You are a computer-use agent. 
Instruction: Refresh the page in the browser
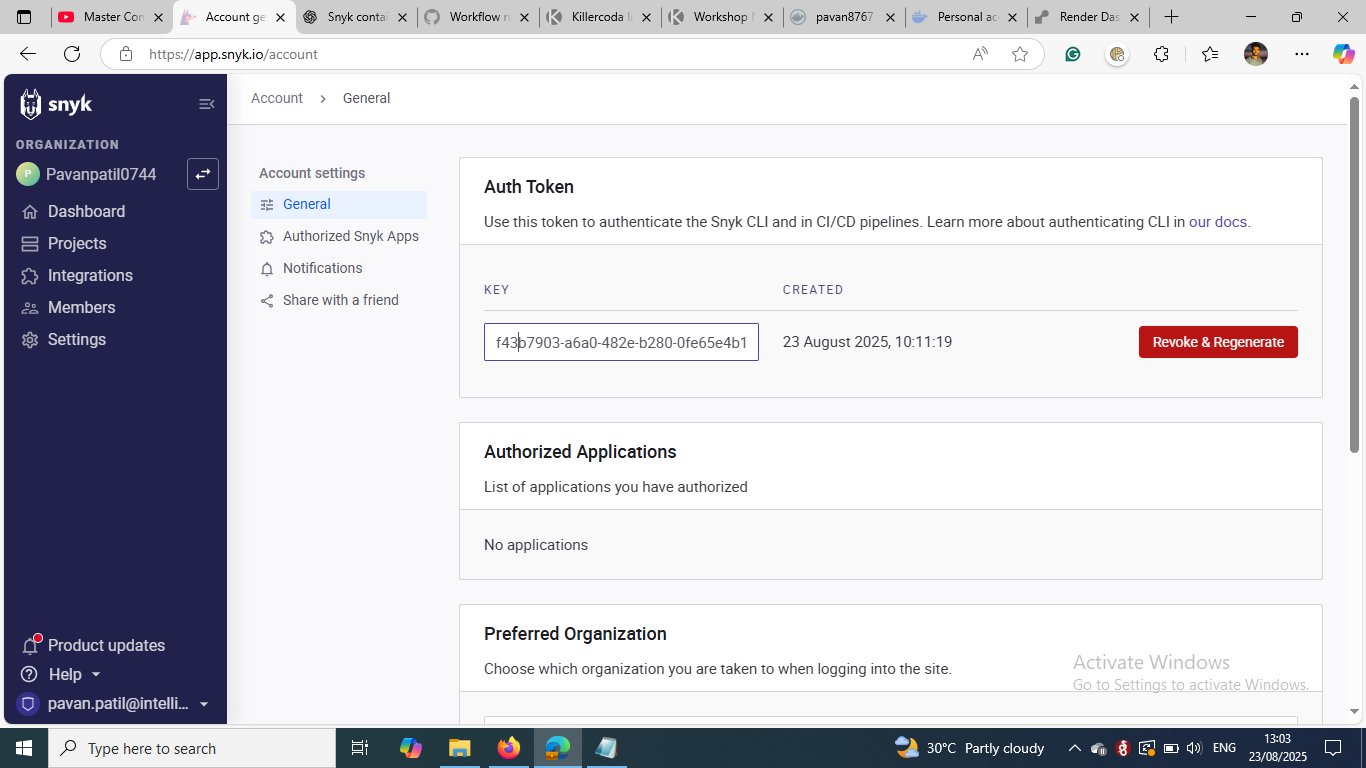(x=72, y=54)
